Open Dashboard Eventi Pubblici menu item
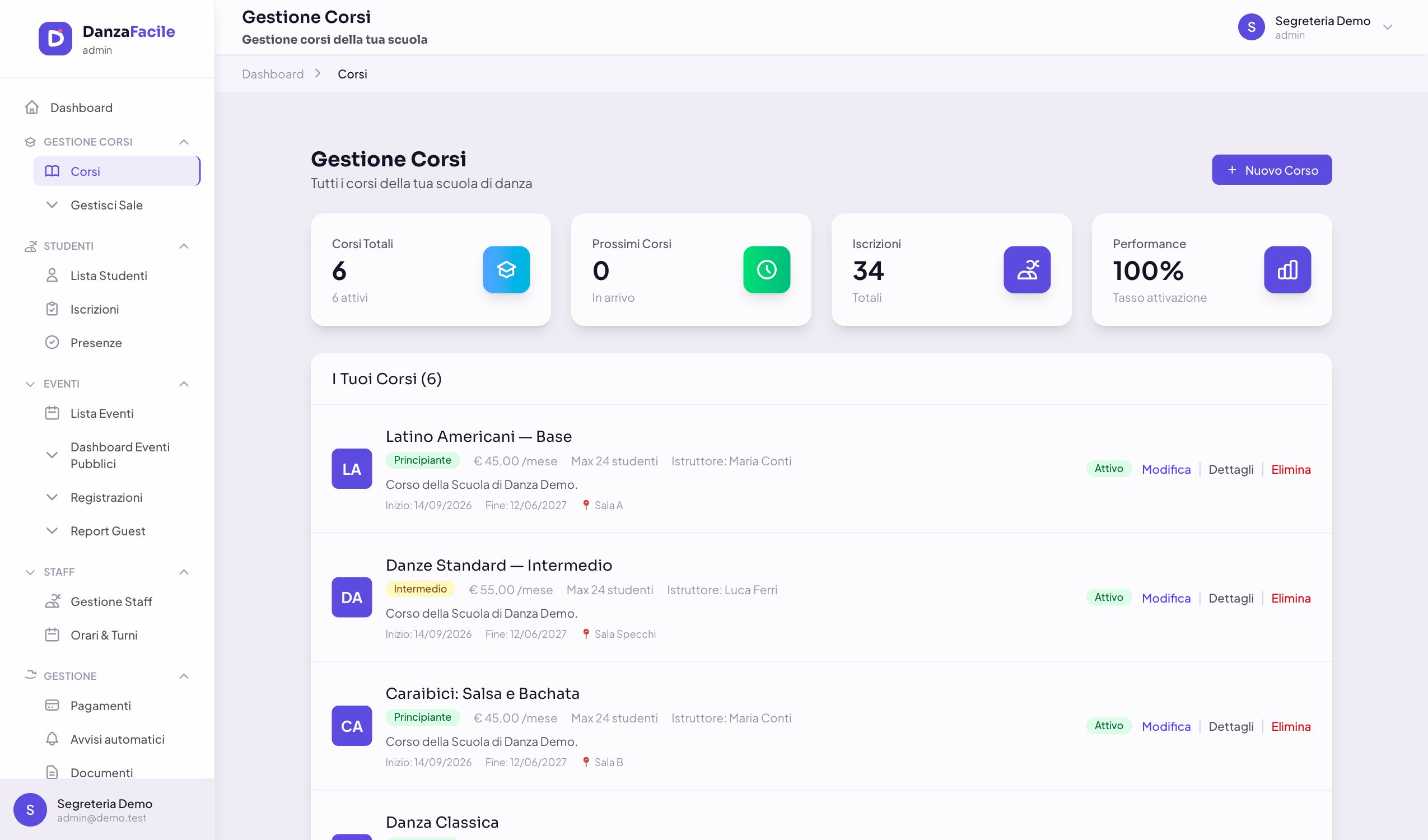 [x=117, y=455]
